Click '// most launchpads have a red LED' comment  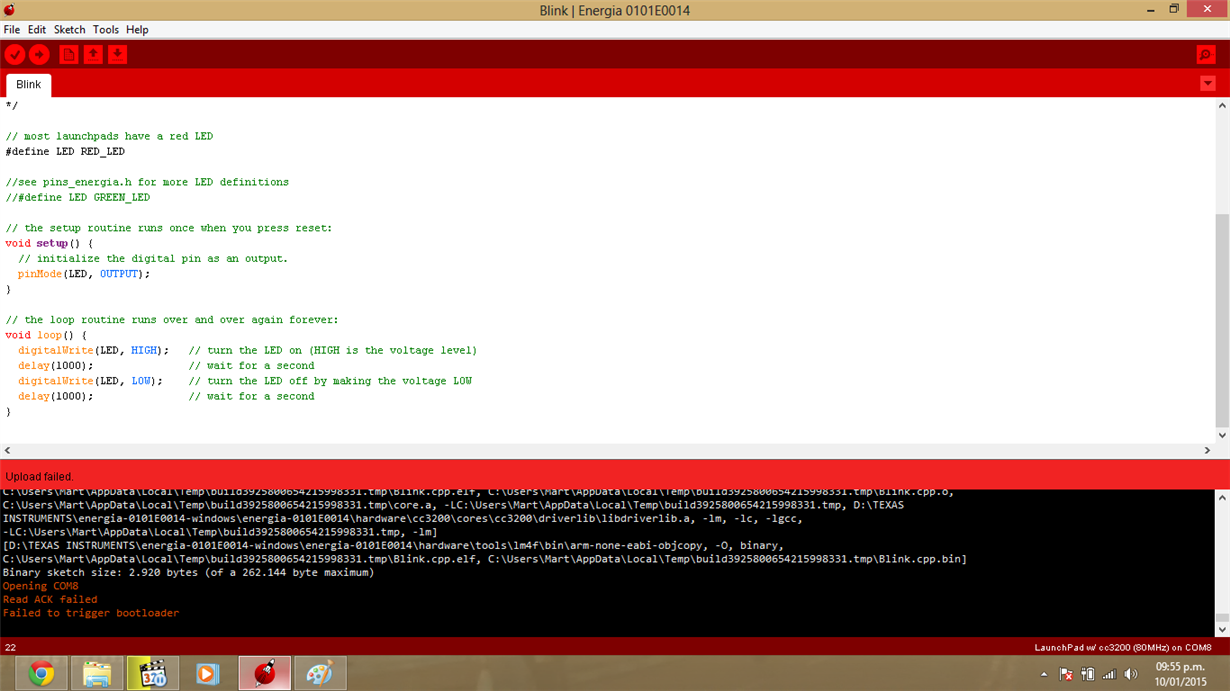[109, 137]
